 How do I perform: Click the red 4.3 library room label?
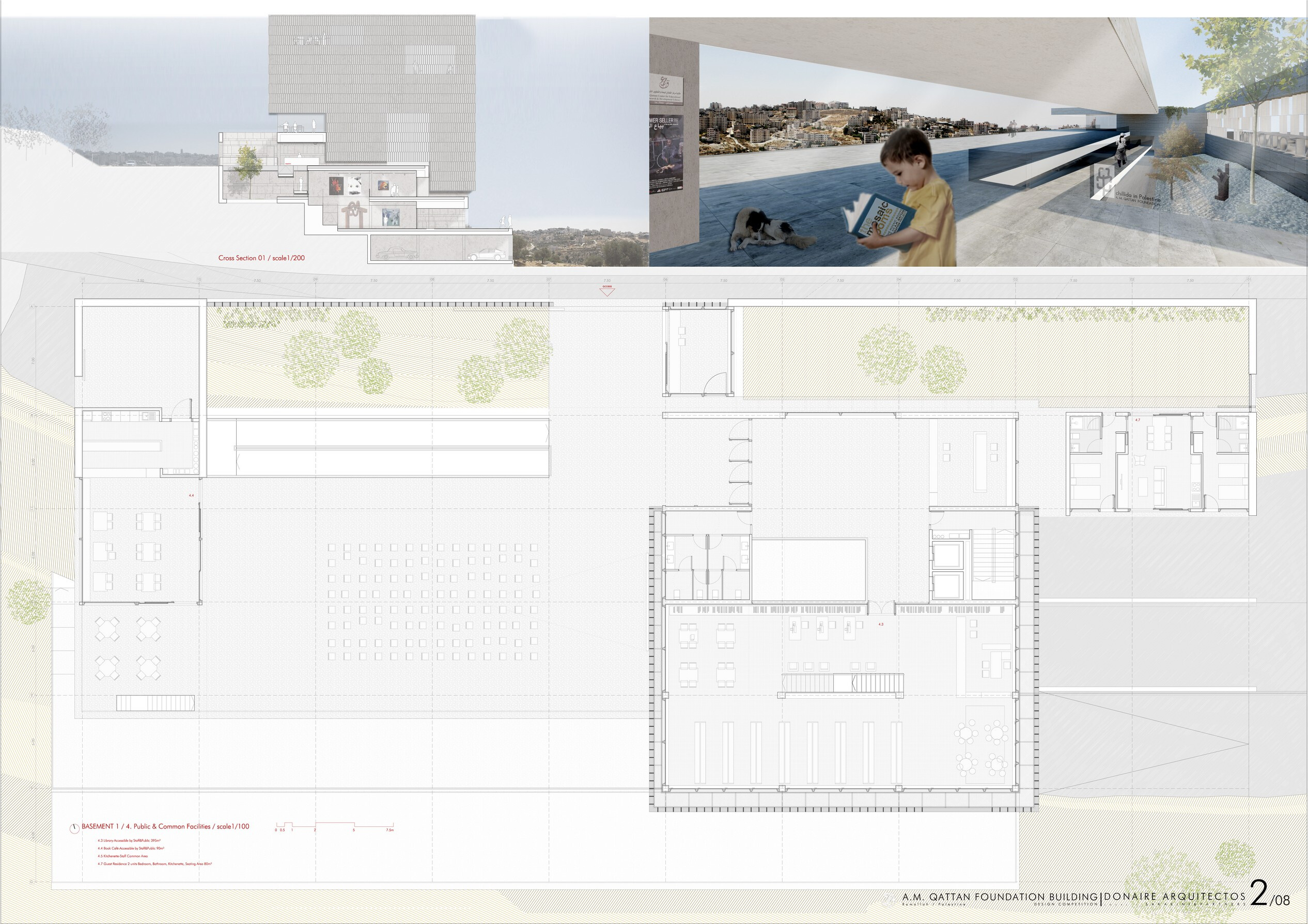881,625
